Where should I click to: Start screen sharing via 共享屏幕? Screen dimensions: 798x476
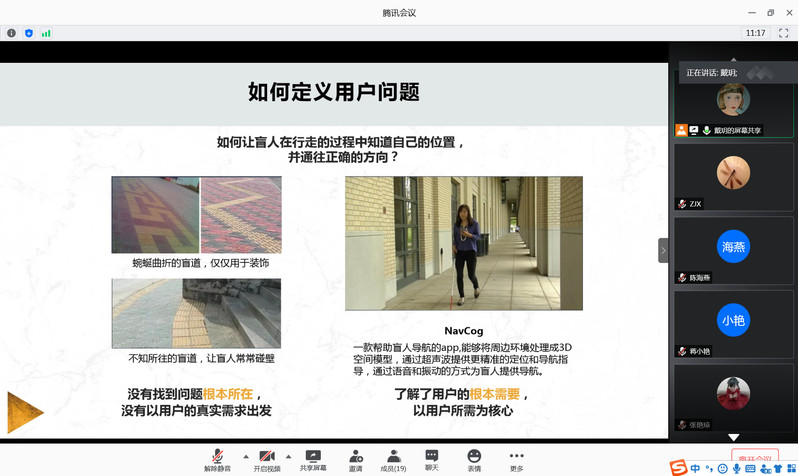point(313,459)
